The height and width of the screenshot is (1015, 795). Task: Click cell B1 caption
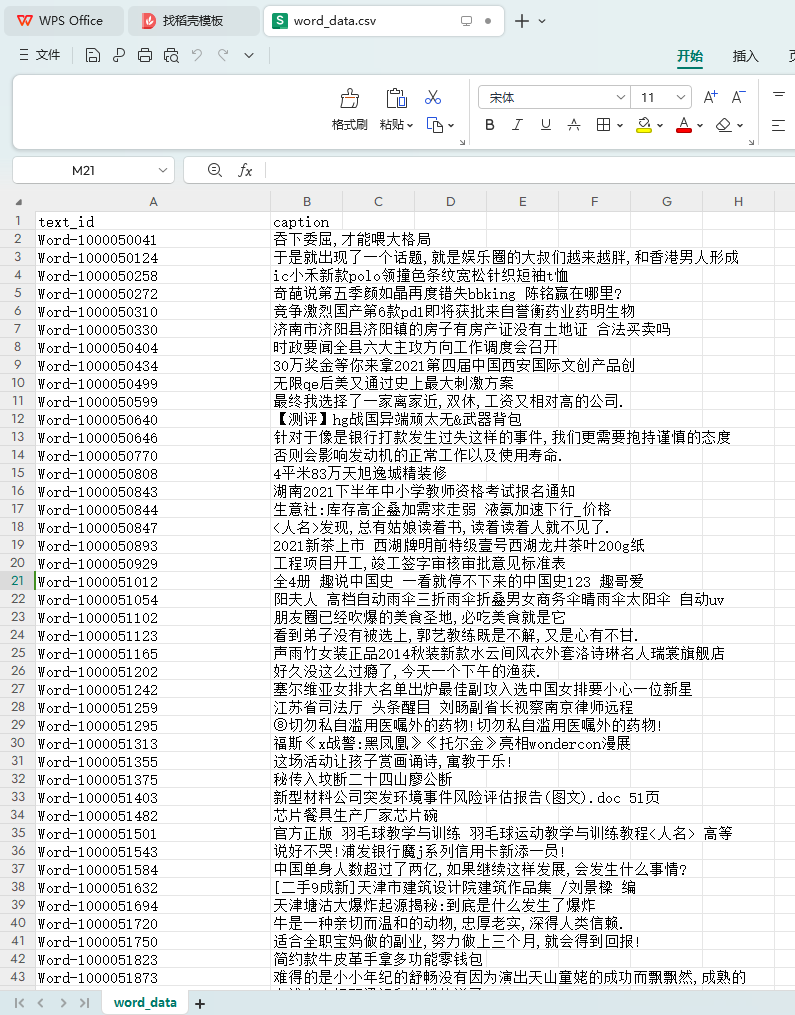point(307,221)
